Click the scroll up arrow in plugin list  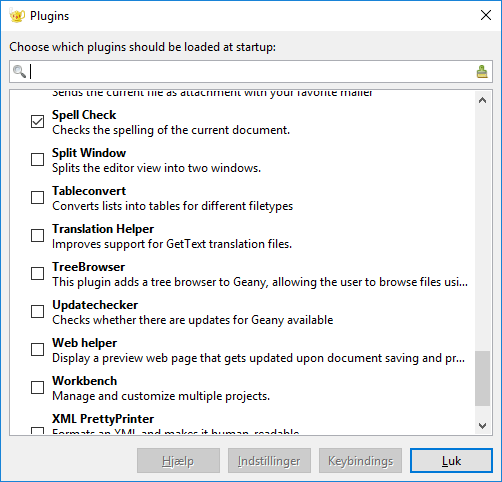[x=482, y=100]
